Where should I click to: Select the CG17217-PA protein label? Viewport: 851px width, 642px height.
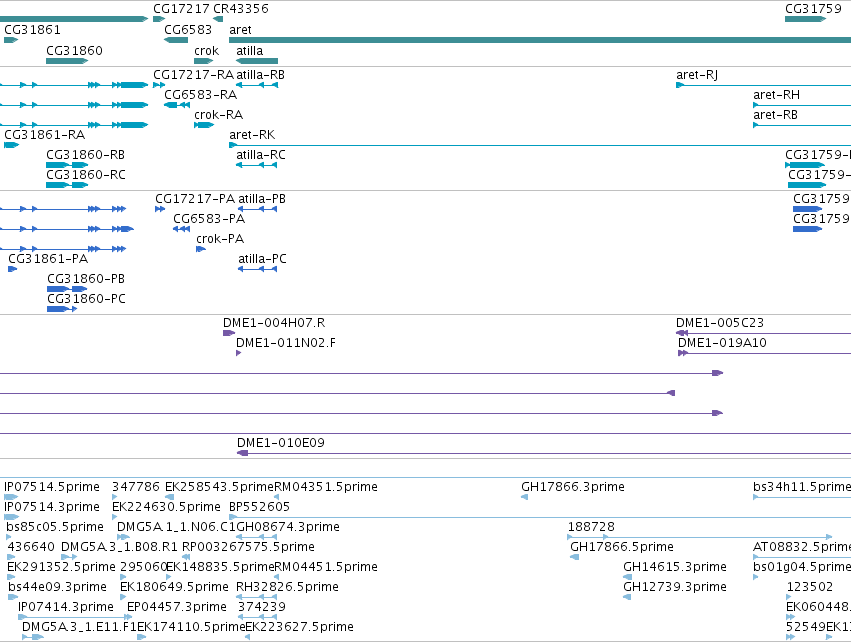pyautogui.click(x=195, y=199)
